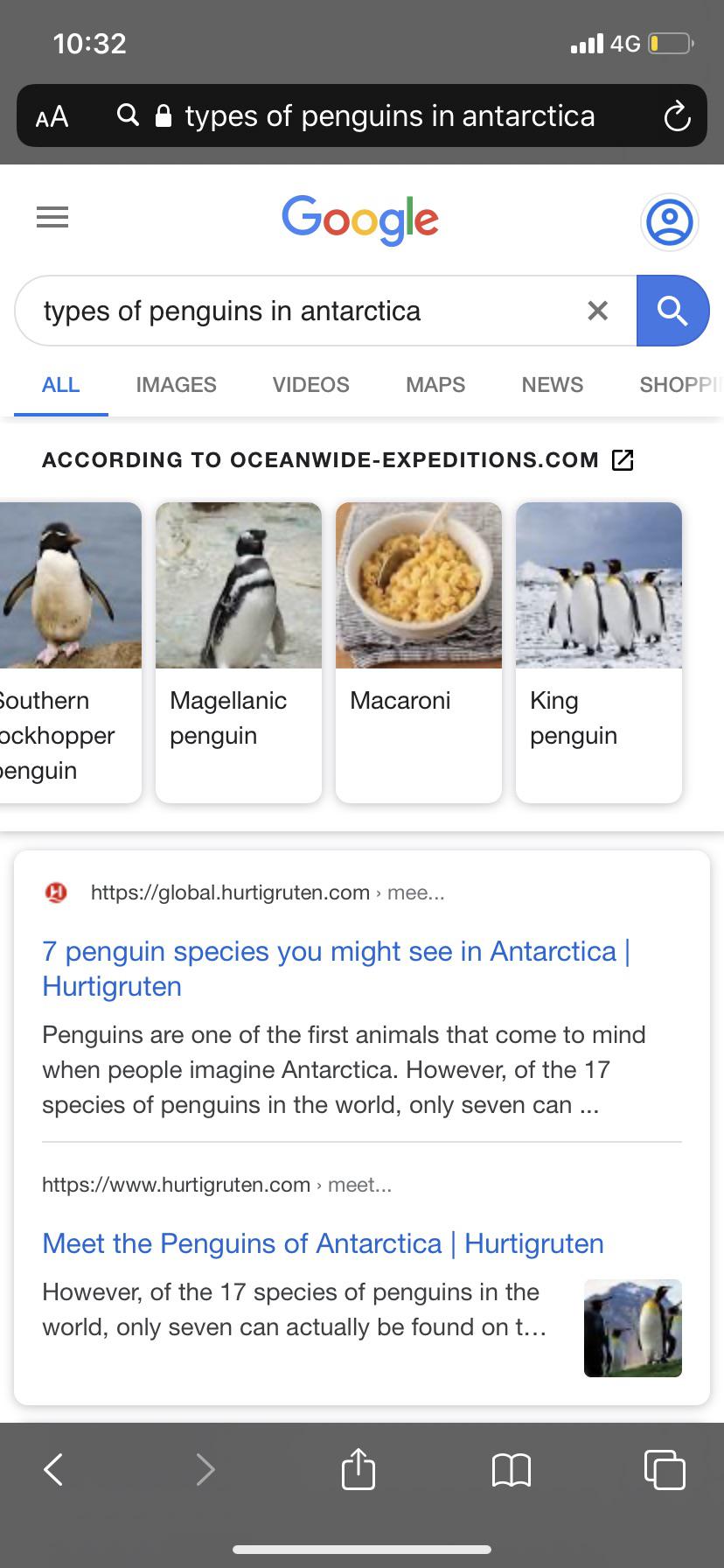Go back to previous page
Viewport: 724px width, 1568px height.
54,1469
